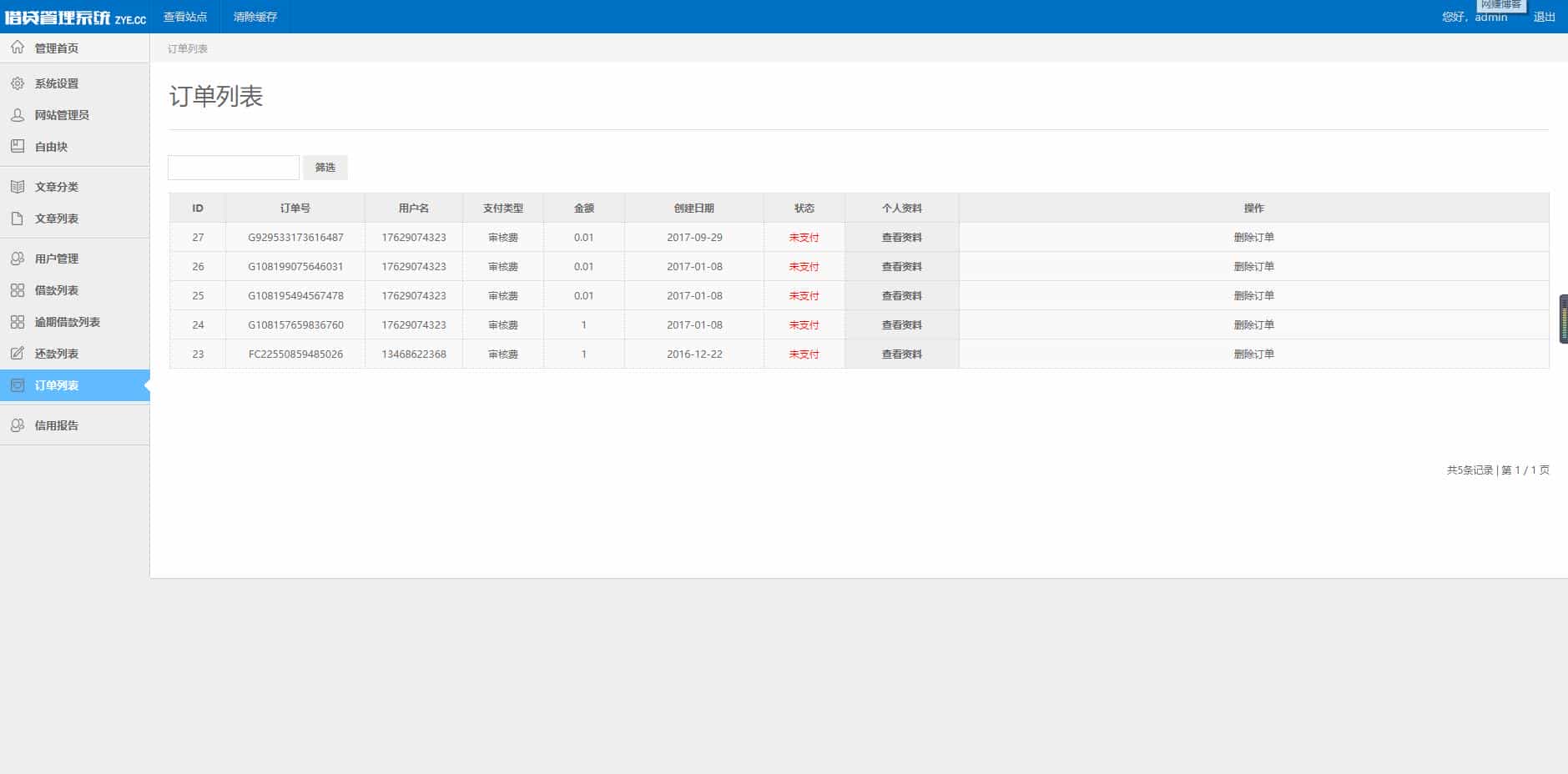Image resolution: width=1568 pixels, height=774 pixels.
Task: Click the person icon for 网站管理员
Action: [18, 115]
